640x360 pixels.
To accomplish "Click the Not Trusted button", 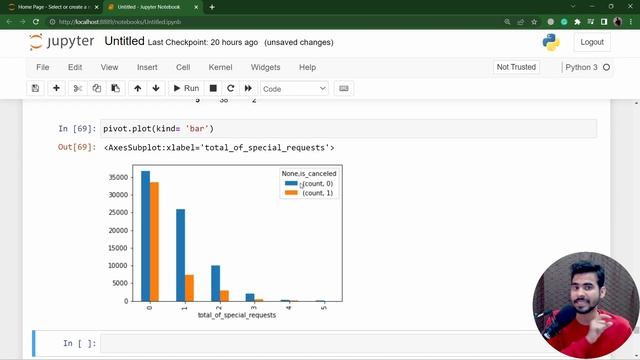I will [x=516, y=67].
